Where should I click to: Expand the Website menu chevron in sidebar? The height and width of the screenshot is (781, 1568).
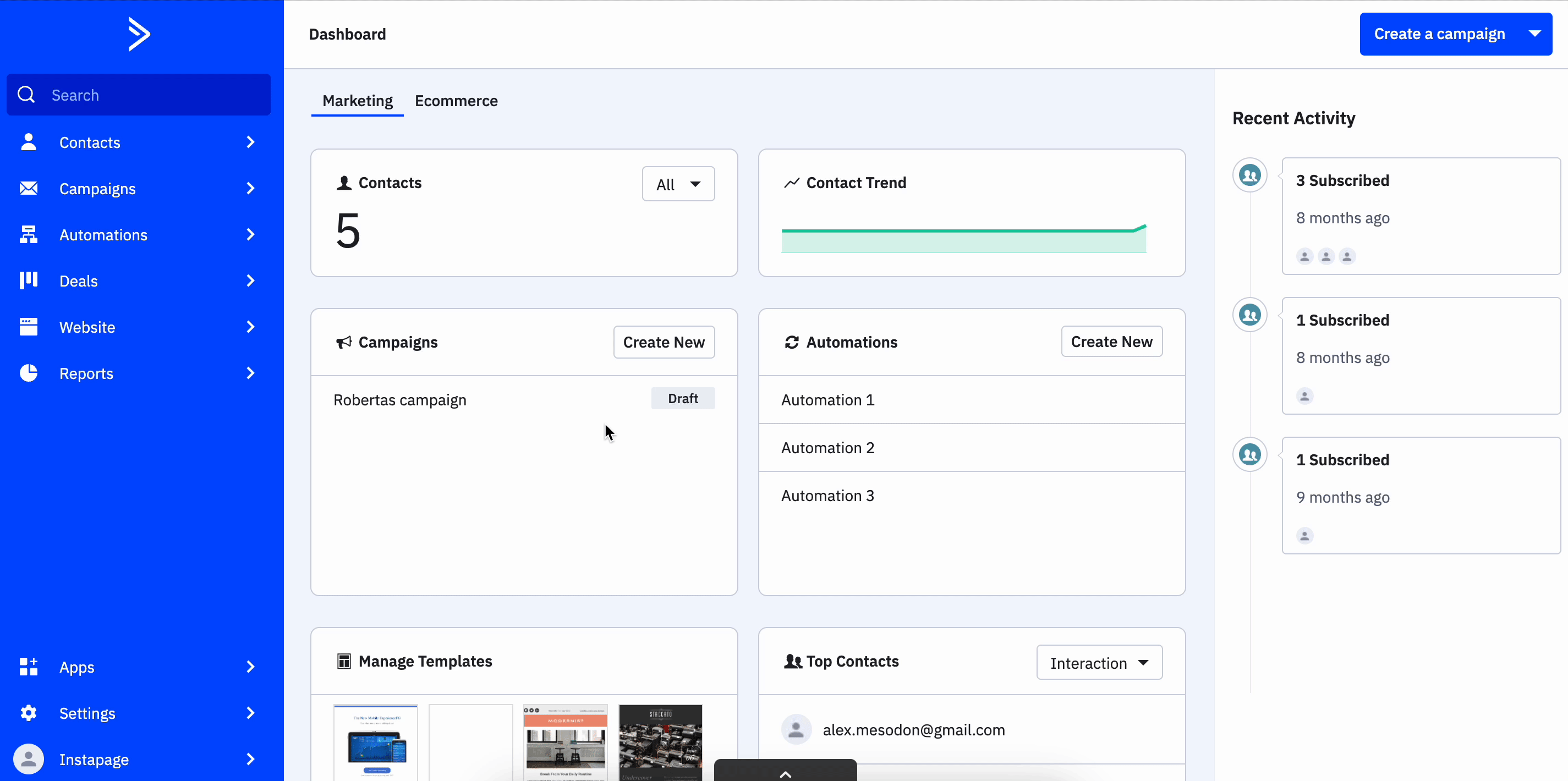tap(250, 327)
